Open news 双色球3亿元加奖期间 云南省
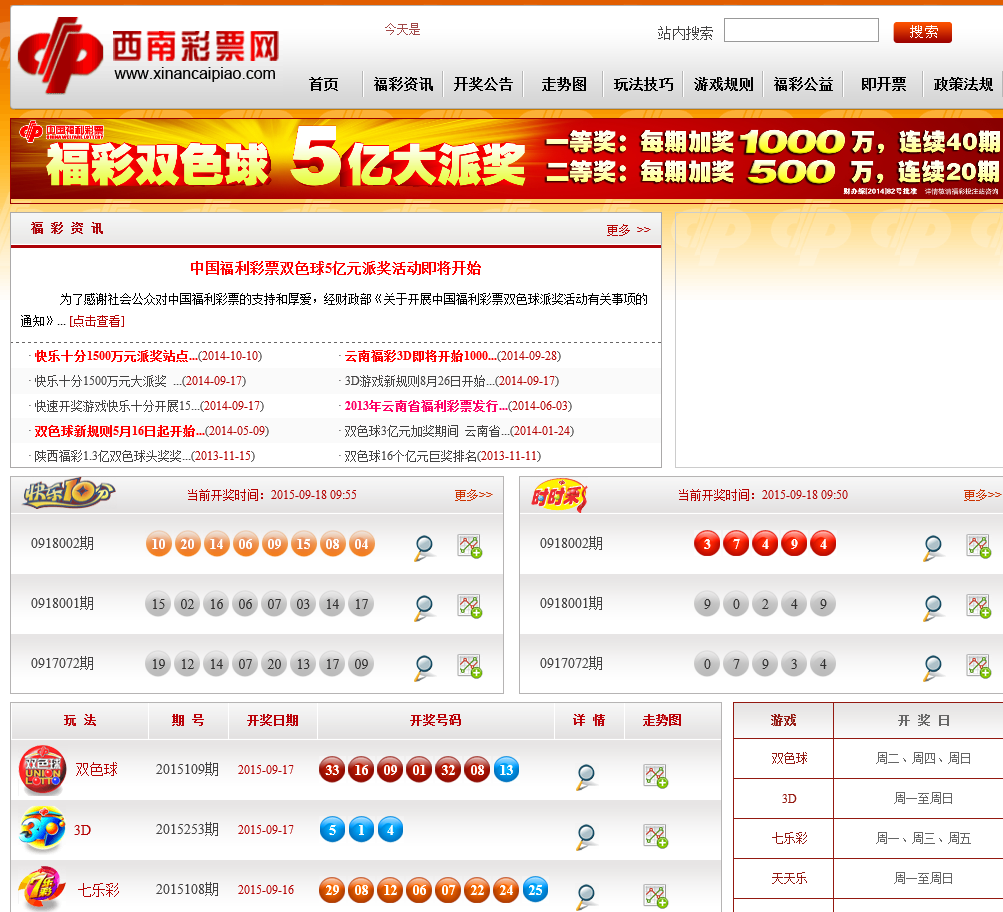Viewport: 1003px width, 912px height. 427,431
